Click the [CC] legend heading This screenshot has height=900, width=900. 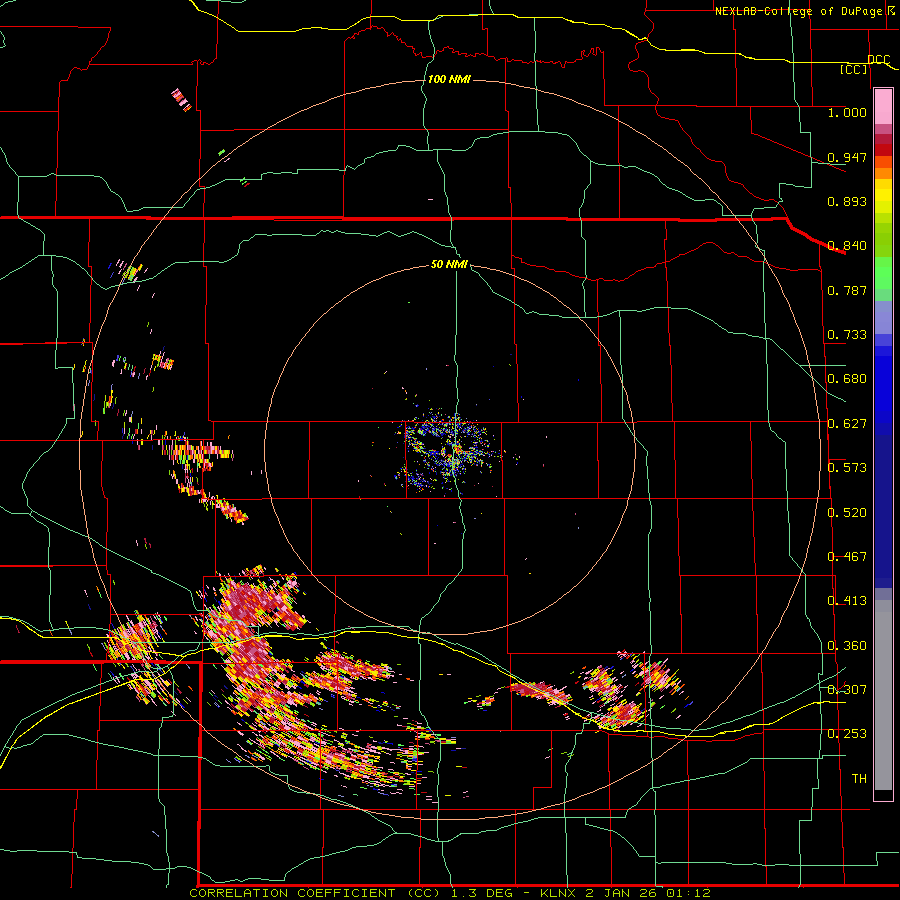pyautogui.click(x=854, y=69)
